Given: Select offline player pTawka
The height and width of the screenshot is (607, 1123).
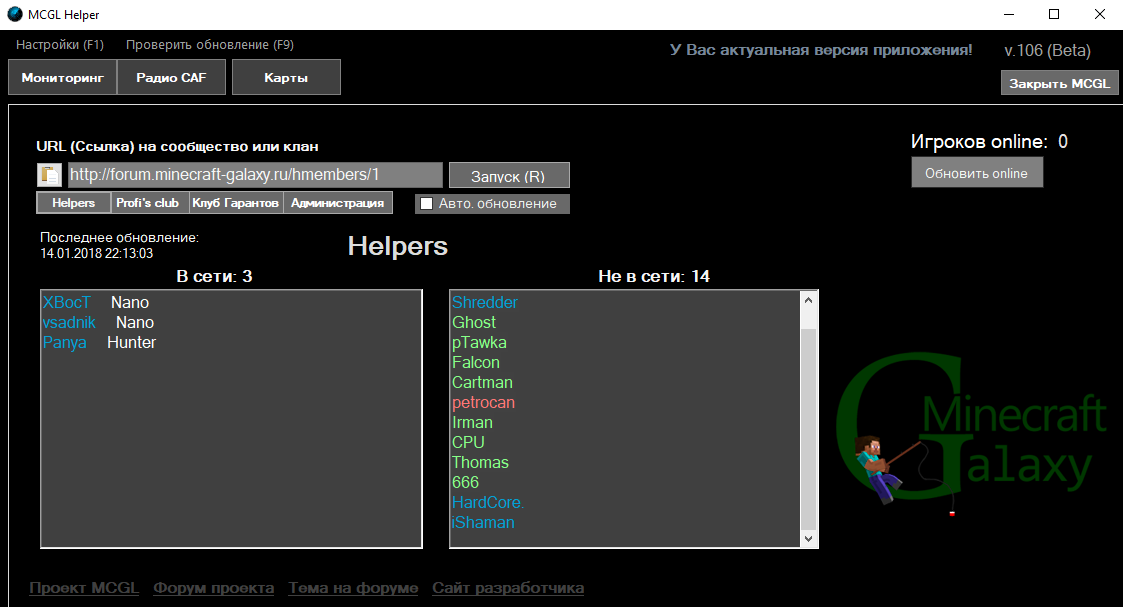Looking at the screenshot, I should [x=479, y=342].
